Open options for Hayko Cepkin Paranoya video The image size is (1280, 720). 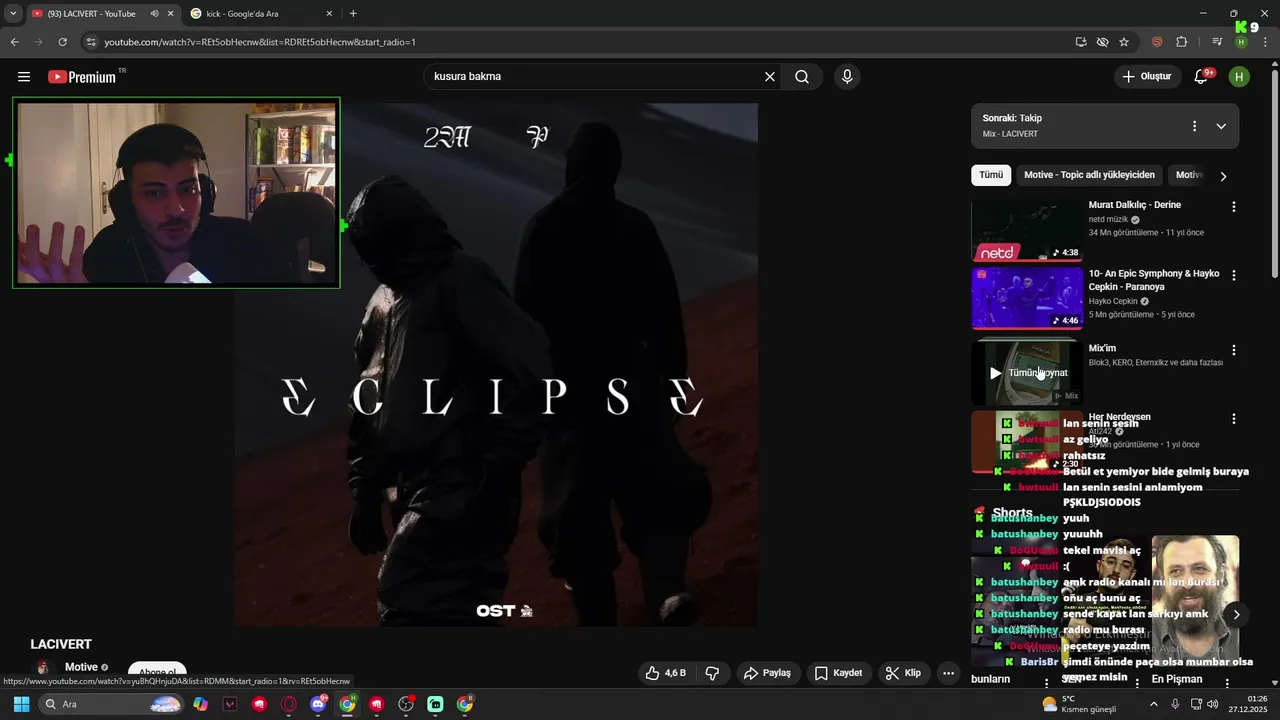pyautogui.click(x=1234, y=275)
